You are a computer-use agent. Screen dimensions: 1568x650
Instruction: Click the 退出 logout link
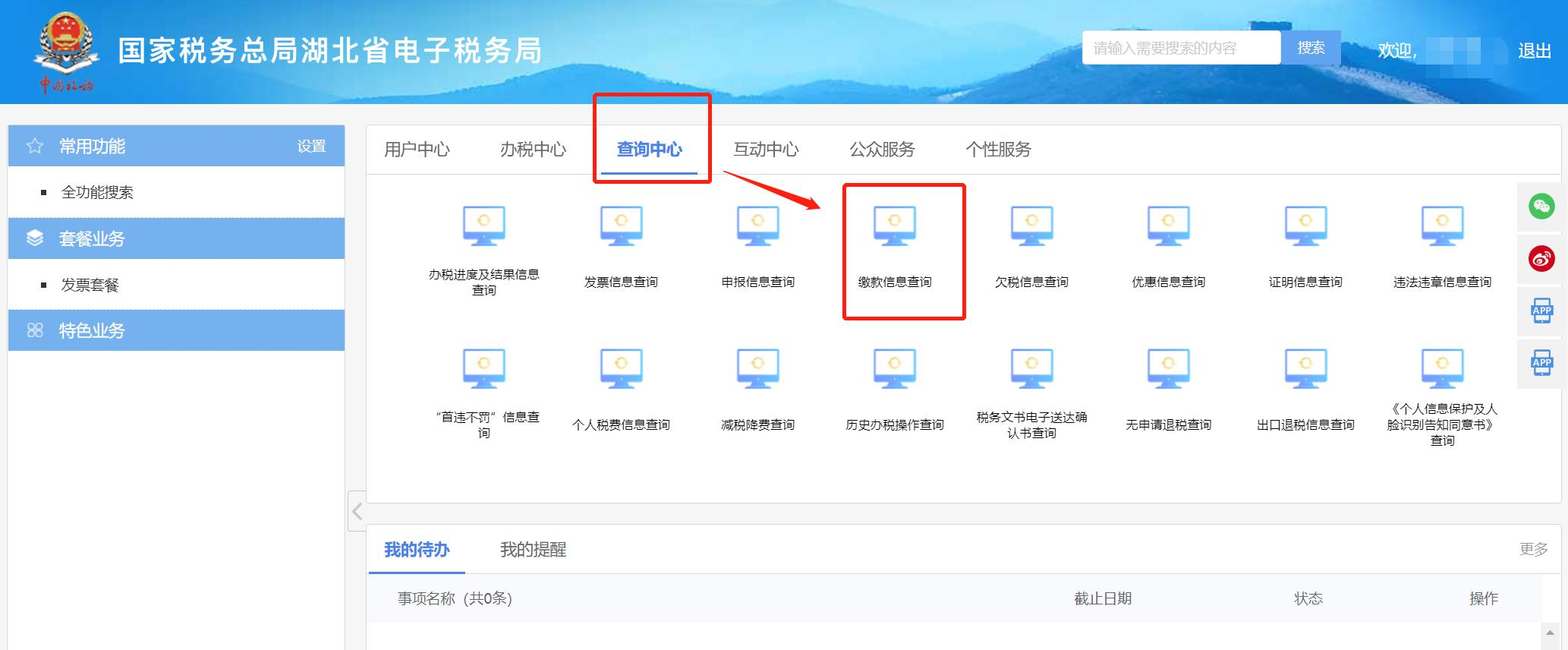pyautogui.click(x=1534, y=51)
